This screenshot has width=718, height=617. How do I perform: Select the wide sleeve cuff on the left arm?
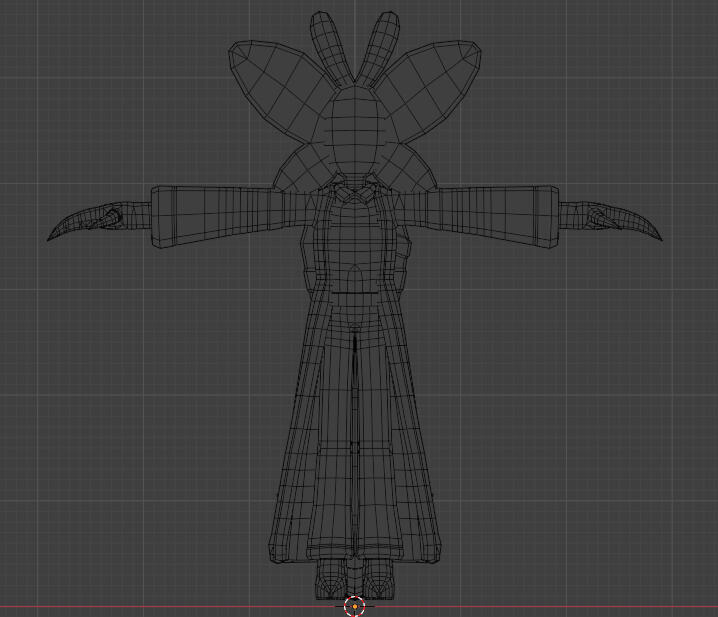coord(164,217)
